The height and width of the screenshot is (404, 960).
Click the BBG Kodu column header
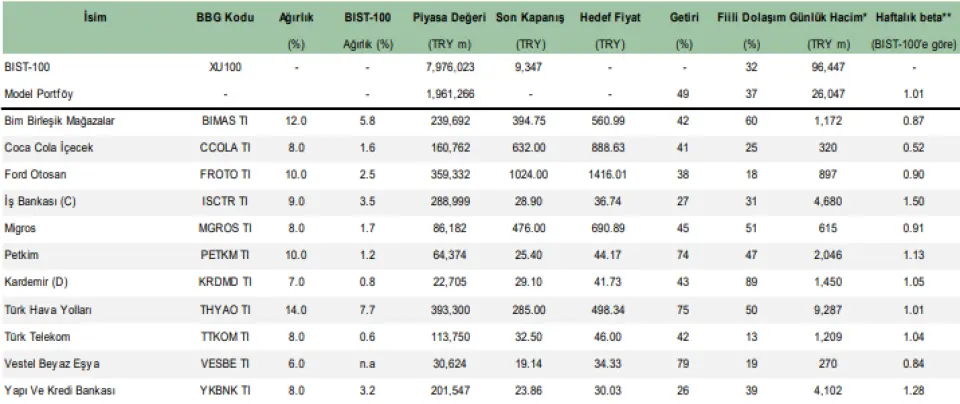point(225,18)
